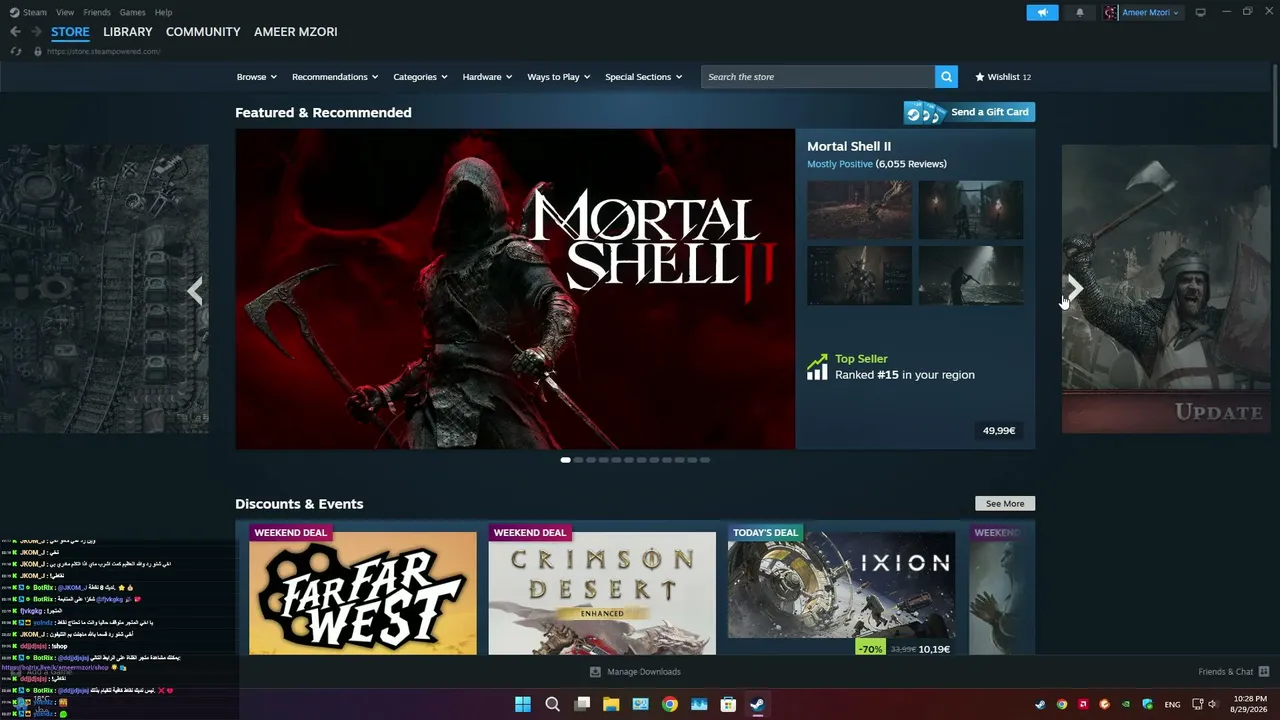Image resolution: width=1280 pixels, height=720 pixels.
Task: Jump to the last featured carousel dot
Action: point(705,460)
